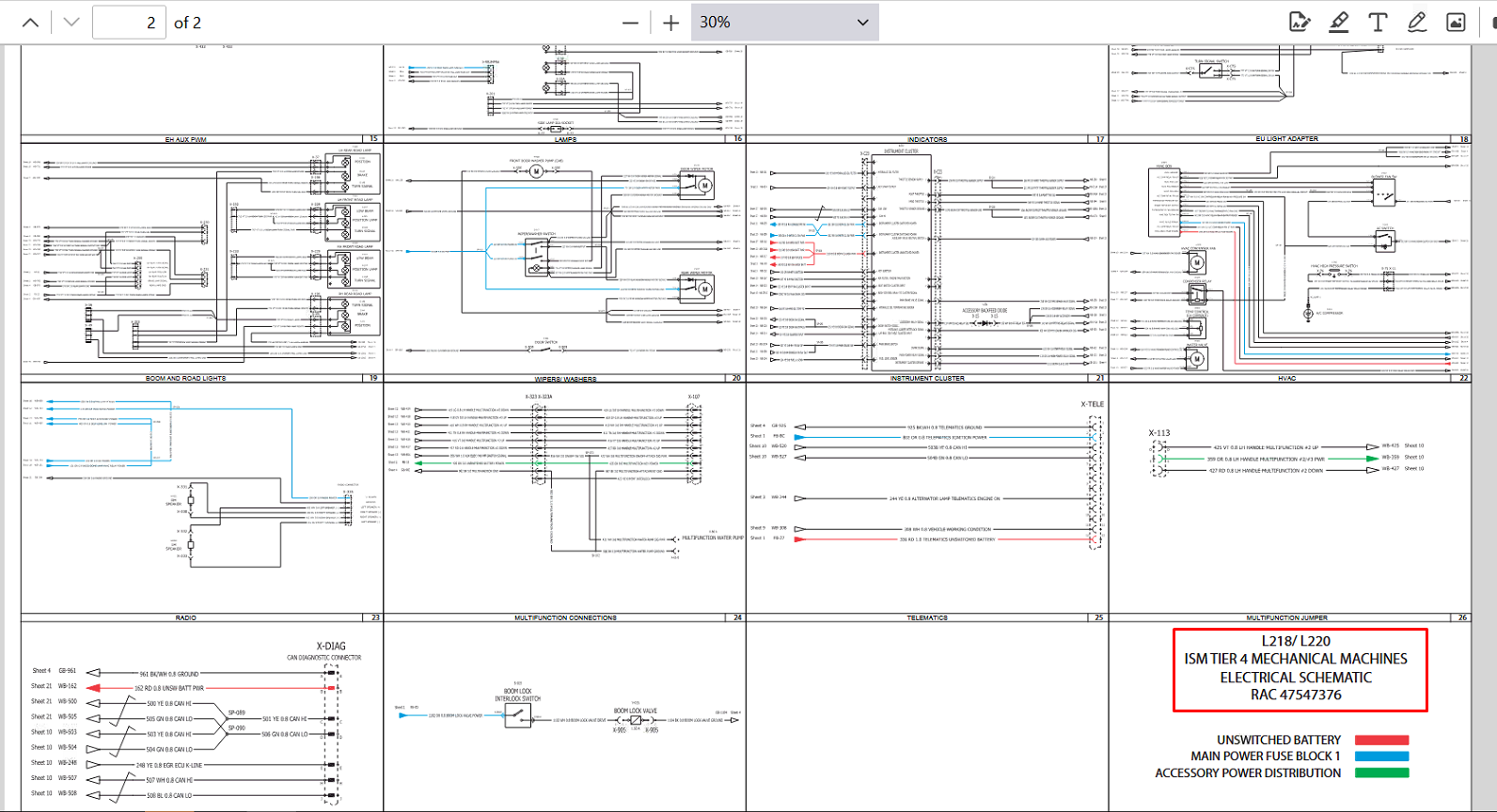Click the TELEMATICS sheet label
The width and height of the screenshot is (1497, 812).
927,617
